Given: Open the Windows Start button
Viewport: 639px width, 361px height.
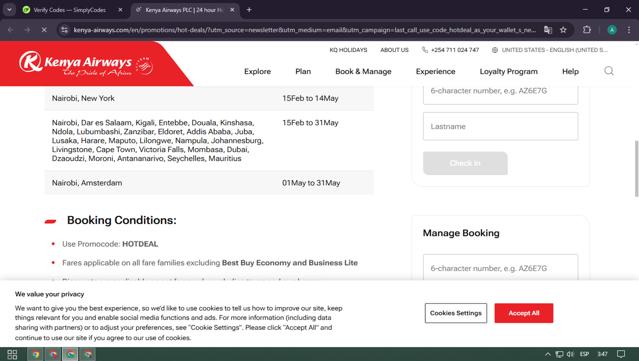Looking at the screenshot, I should (12, 354).
